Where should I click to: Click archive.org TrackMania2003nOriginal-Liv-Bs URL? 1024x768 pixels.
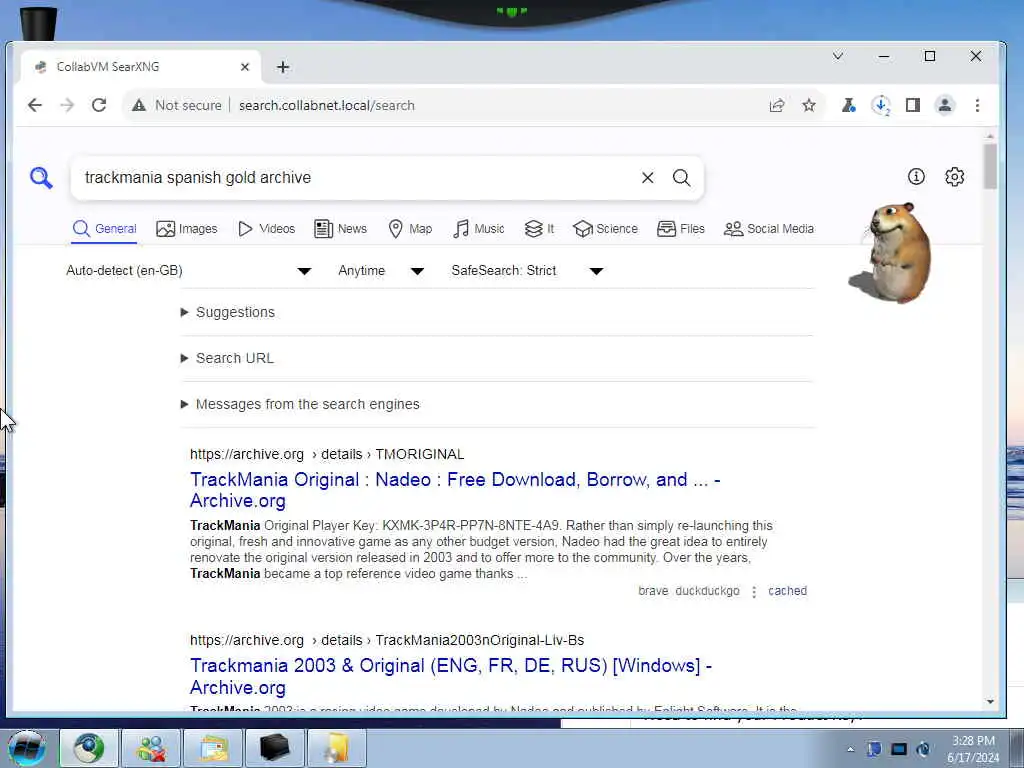pyautogui.click(x=387, y=640)
